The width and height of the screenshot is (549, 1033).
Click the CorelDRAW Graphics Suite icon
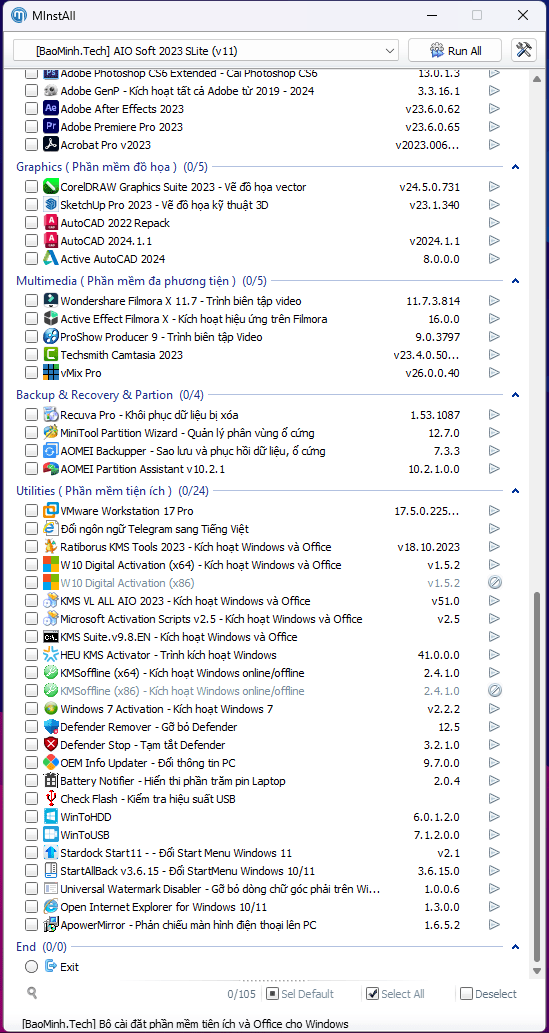51,186
